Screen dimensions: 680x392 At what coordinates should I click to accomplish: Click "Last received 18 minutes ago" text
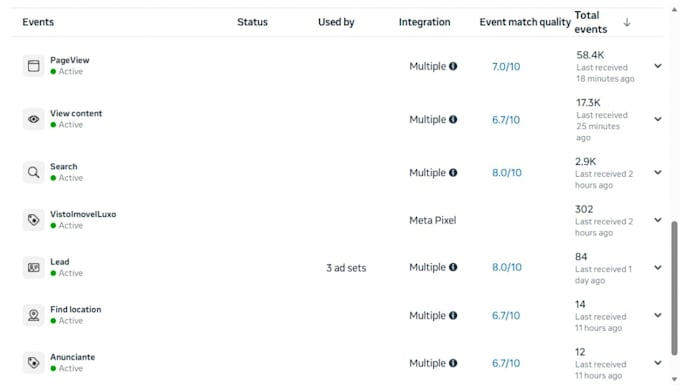[605, 73]
